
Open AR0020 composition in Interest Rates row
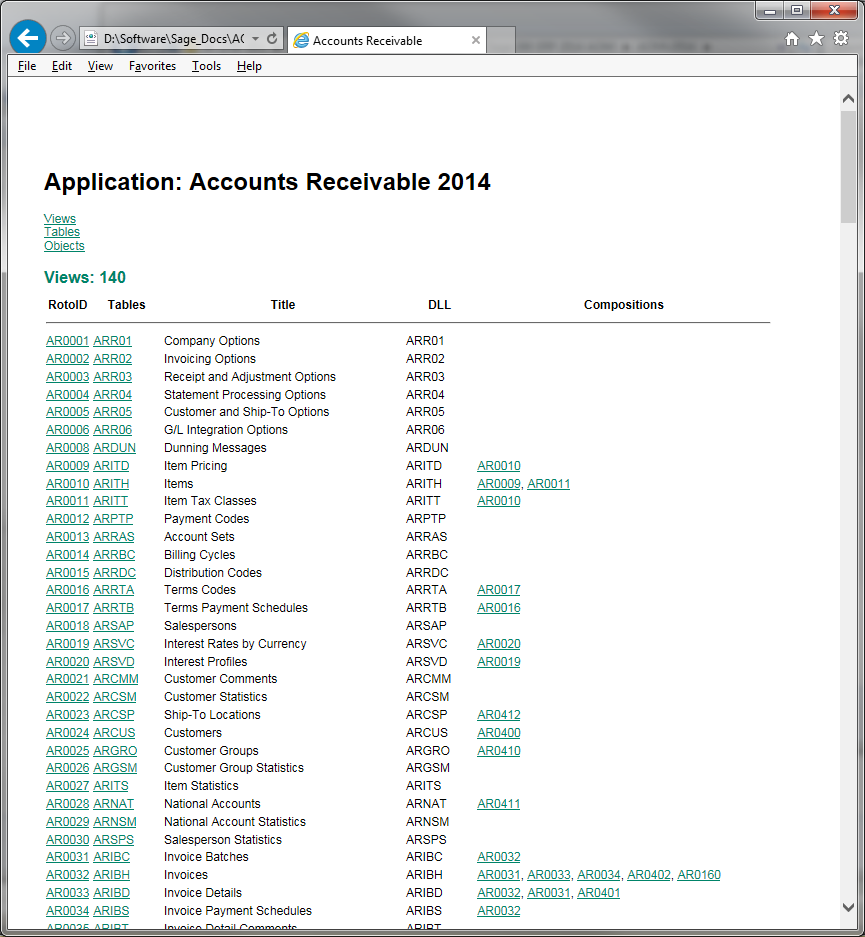[x=499, y=644]
